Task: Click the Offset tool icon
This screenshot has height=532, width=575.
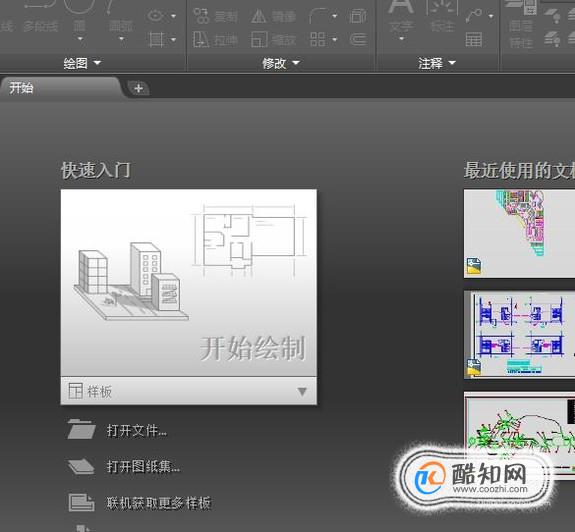Action: pyautogui.click(x=358, y=39)
